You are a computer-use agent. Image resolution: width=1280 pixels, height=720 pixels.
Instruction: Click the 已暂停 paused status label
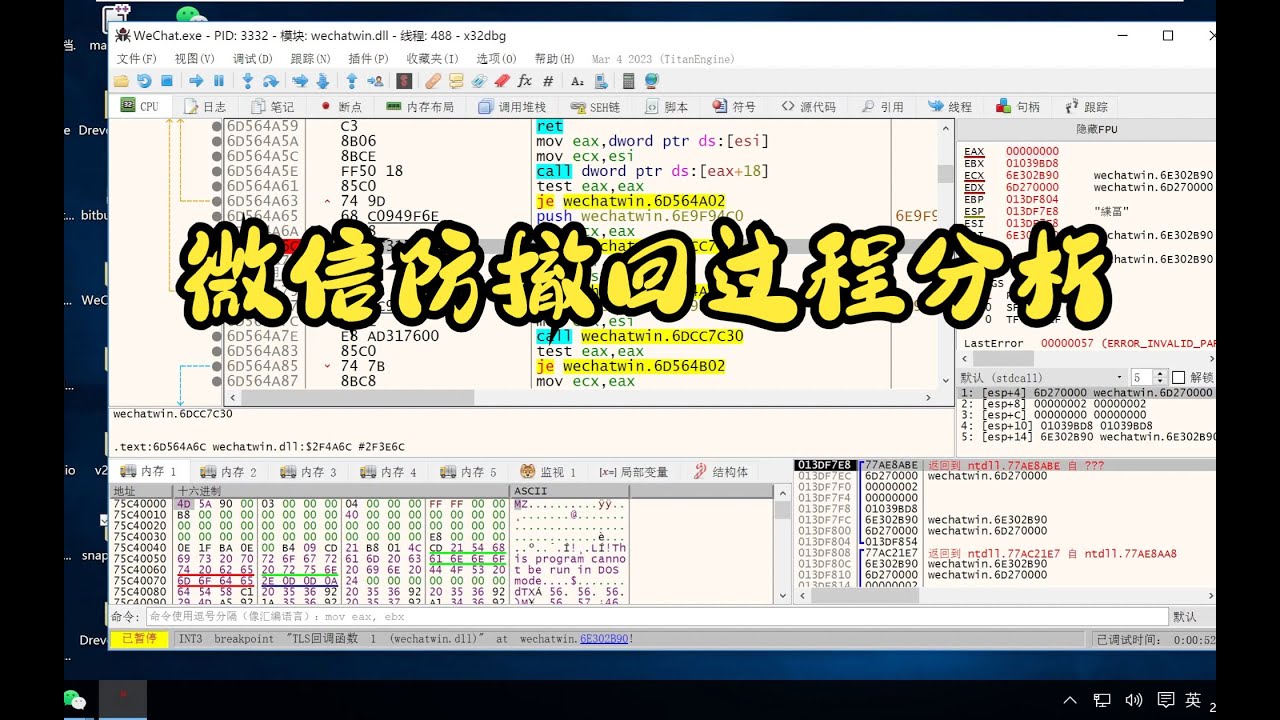point(139,638)
